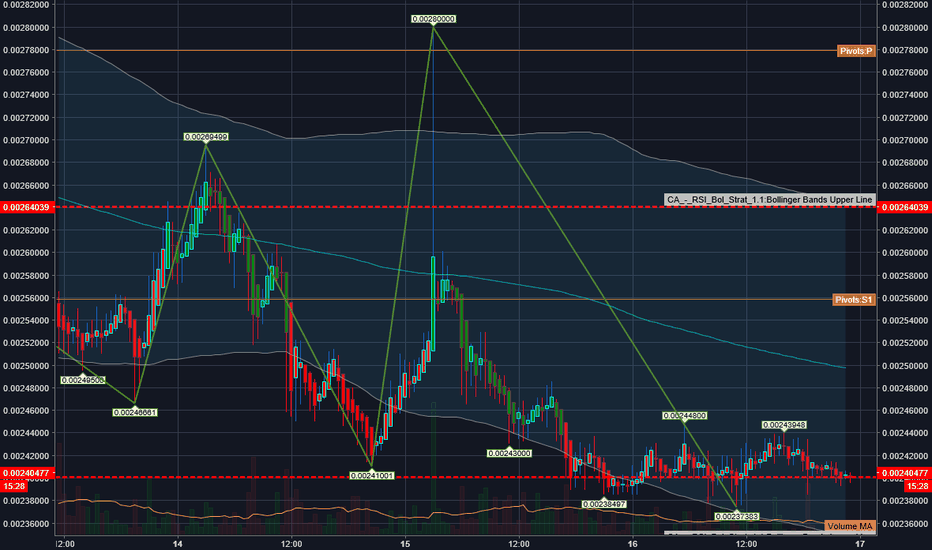932x550 pixels.
Task: Click the 0.00237383 zigzag low label
Action: pos(737,516)
